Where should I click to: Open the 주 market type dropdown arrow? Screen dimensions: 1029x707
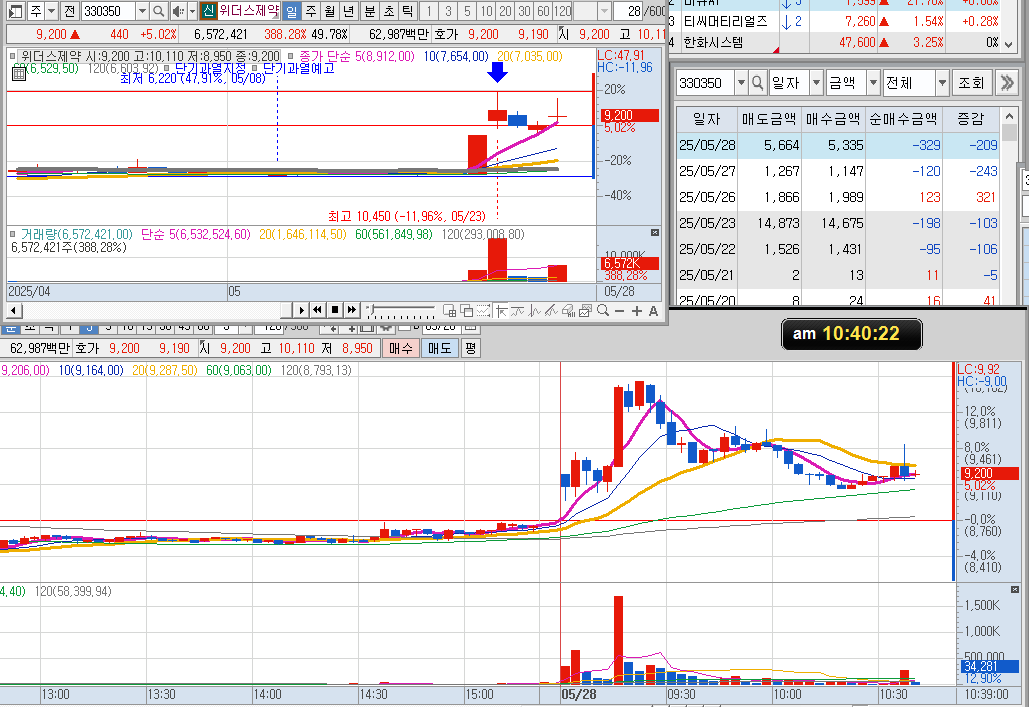[x=51, y=11]
